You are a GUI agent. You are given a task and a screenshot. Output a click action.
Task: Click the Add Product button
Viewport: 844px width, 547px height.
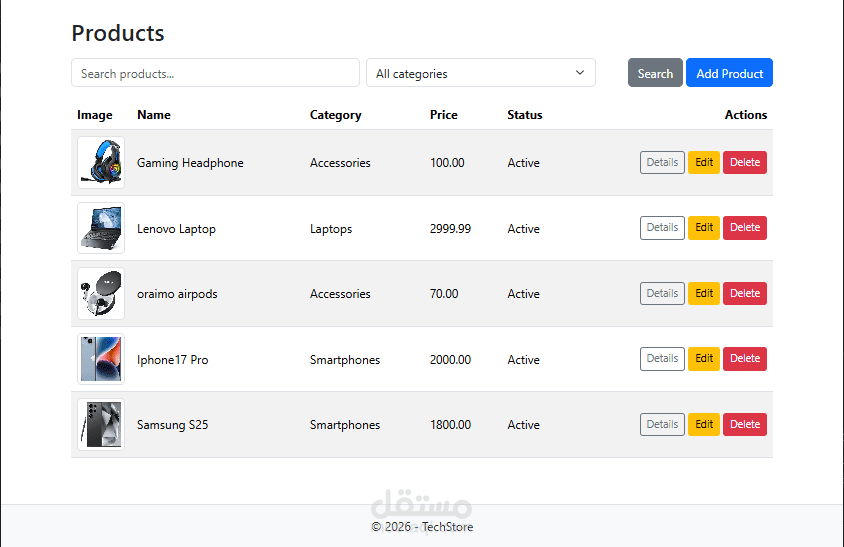click(x=729, y=73)
